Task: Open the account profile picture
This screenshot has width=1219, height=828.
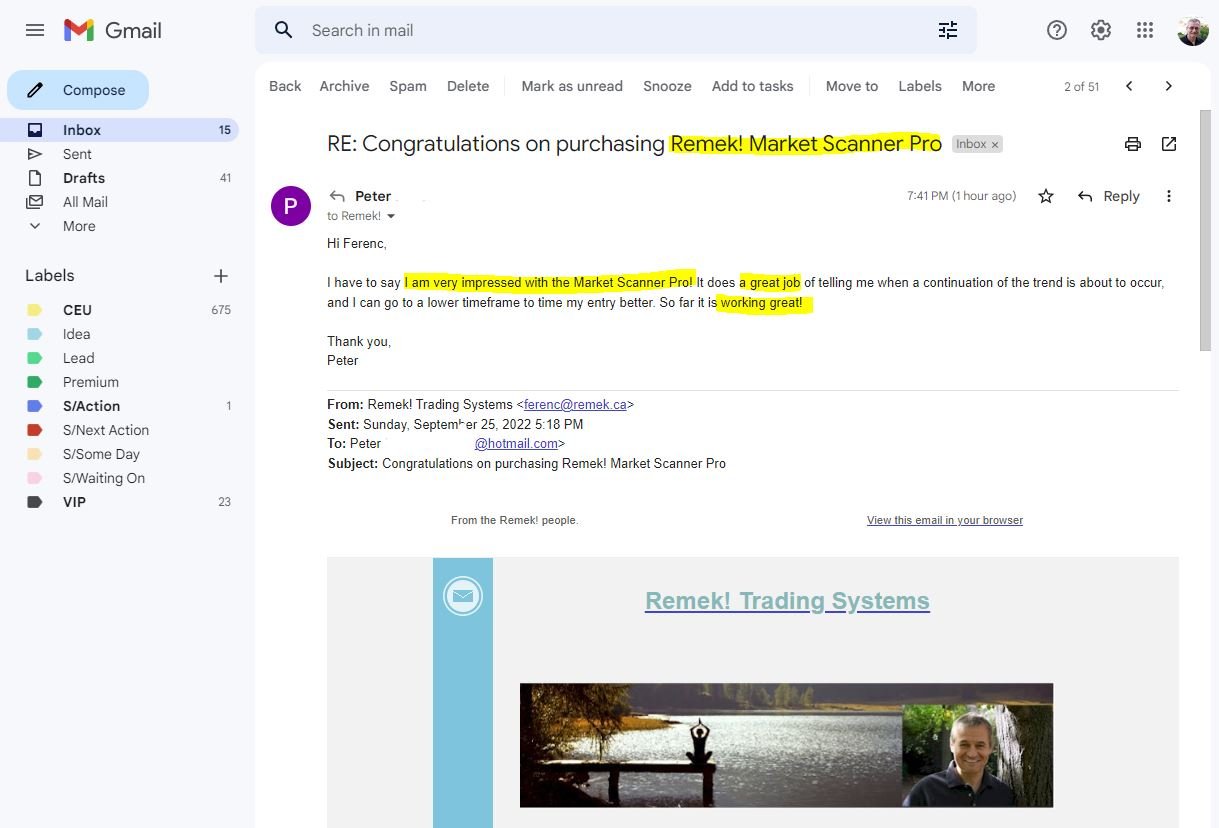Action: (1193, 30)
